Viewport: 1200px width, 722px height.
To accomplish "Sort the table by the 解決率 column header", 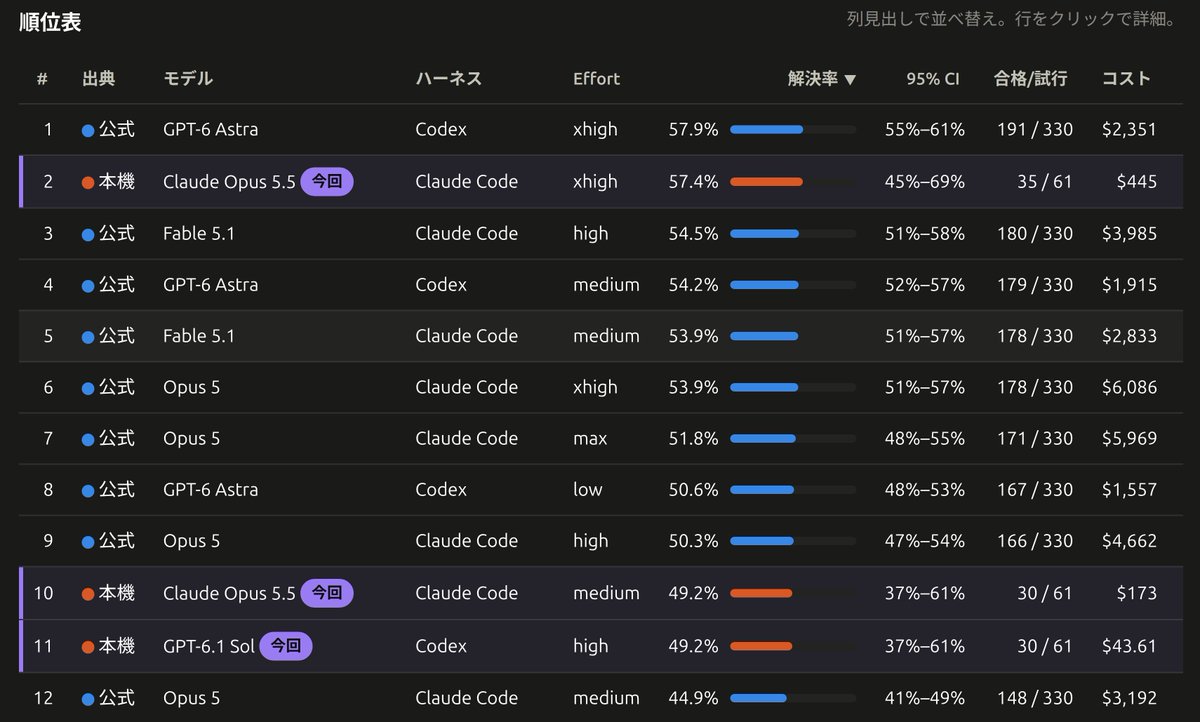I will click(821, 79).
